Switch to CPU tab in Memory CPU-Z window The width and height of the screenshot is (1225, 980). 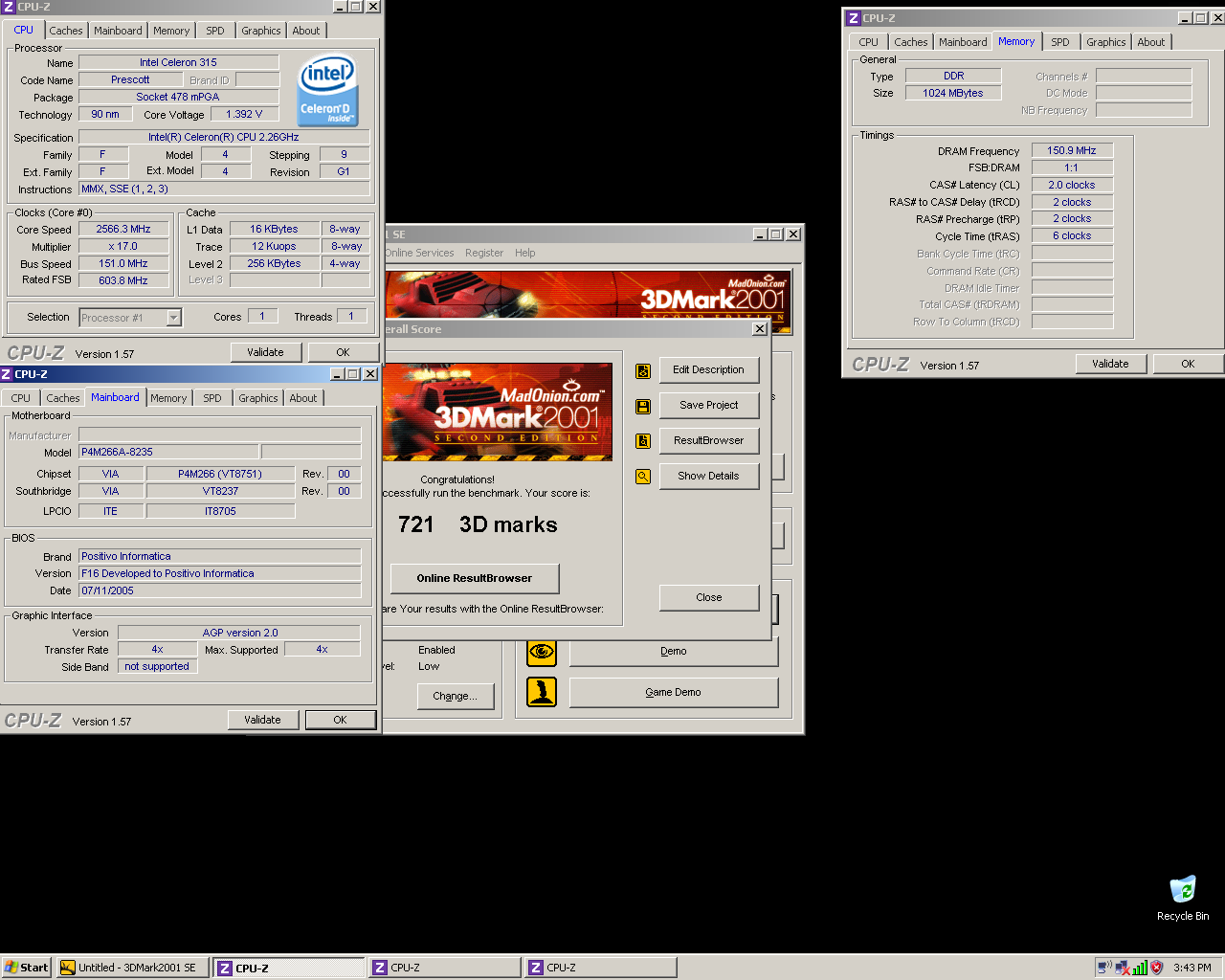(x=868, y=42)
